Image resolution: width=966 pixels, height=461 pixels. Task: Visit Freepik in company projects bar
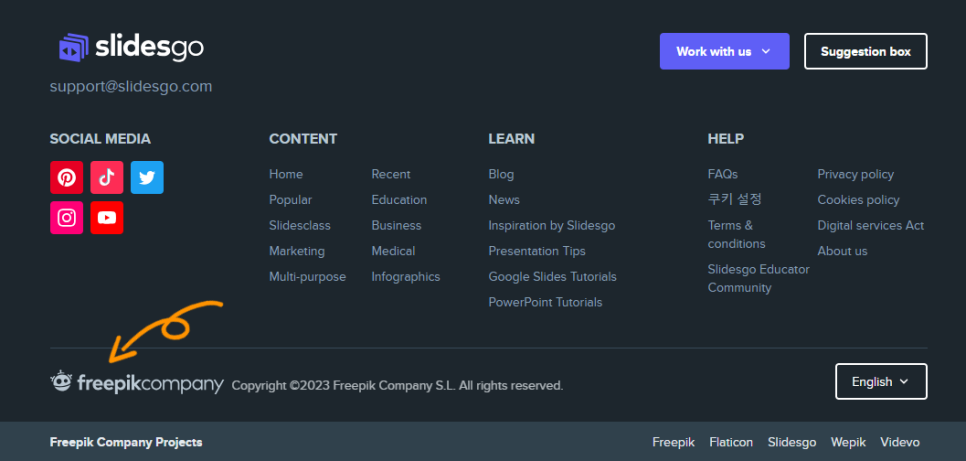[673, 442]
